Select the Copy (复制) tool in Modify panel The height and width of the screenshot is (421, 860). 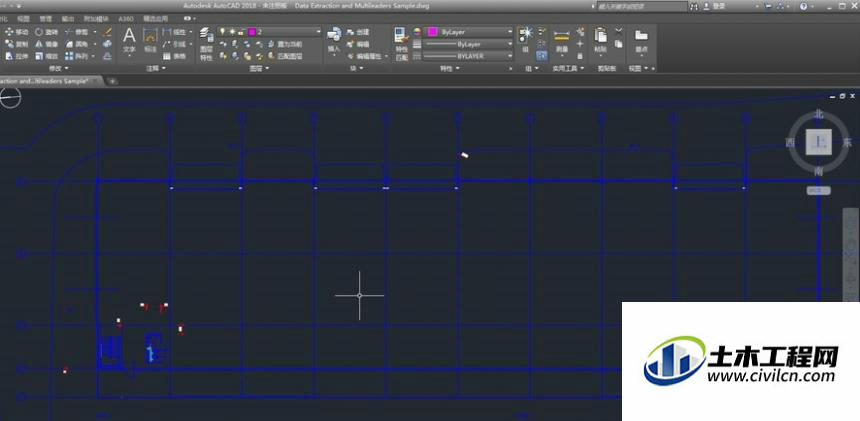[x=16, y=44]
